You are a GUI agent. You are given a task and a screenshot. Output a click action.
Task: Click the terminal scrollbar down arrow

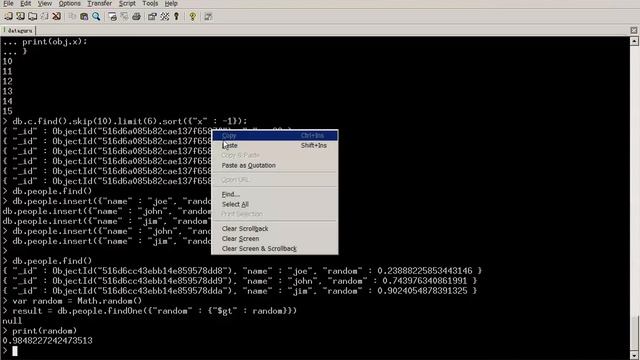(x=634, y=355)
